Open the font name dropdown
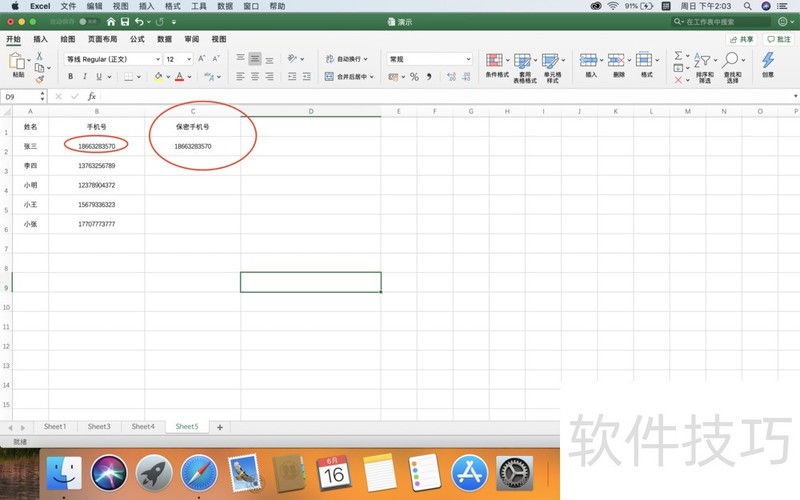Viewport: 800px width, 500px height. tap(112, 59)
